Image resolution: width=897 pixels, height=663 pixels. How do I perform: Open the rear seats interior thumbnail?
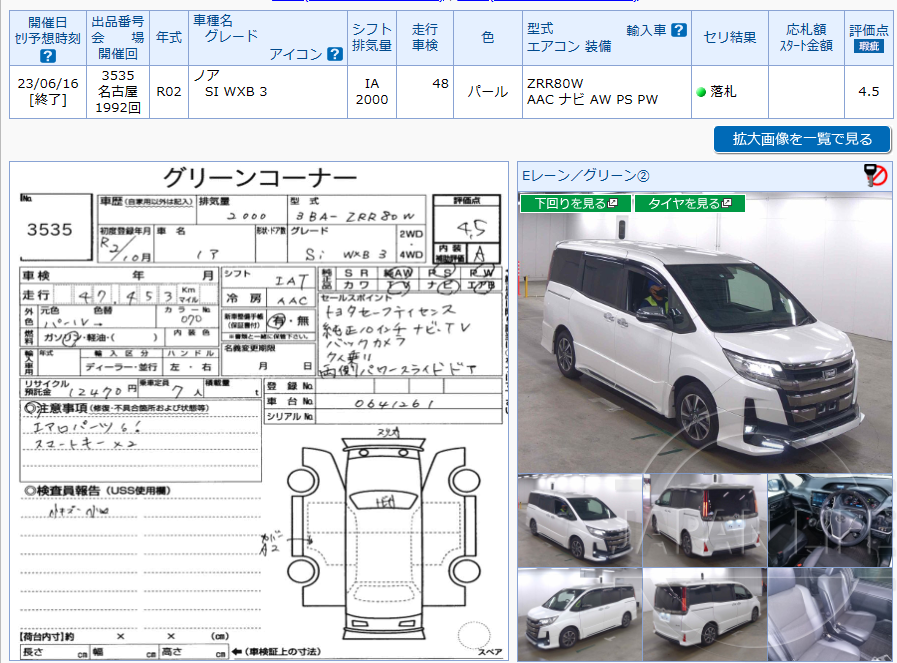830,613
